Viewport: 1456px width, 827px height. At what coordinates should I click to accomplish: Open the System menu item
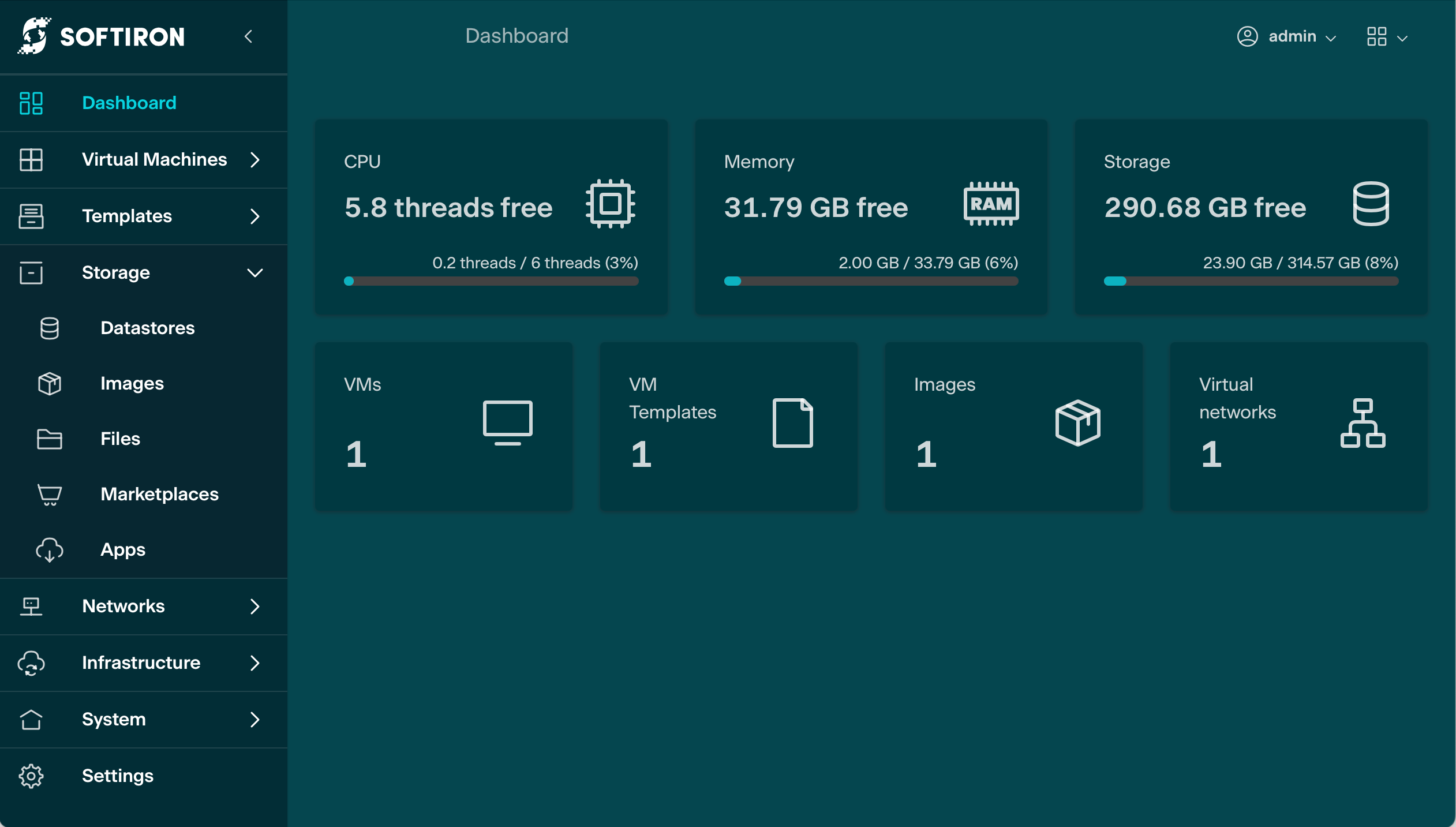coord(114,719)
